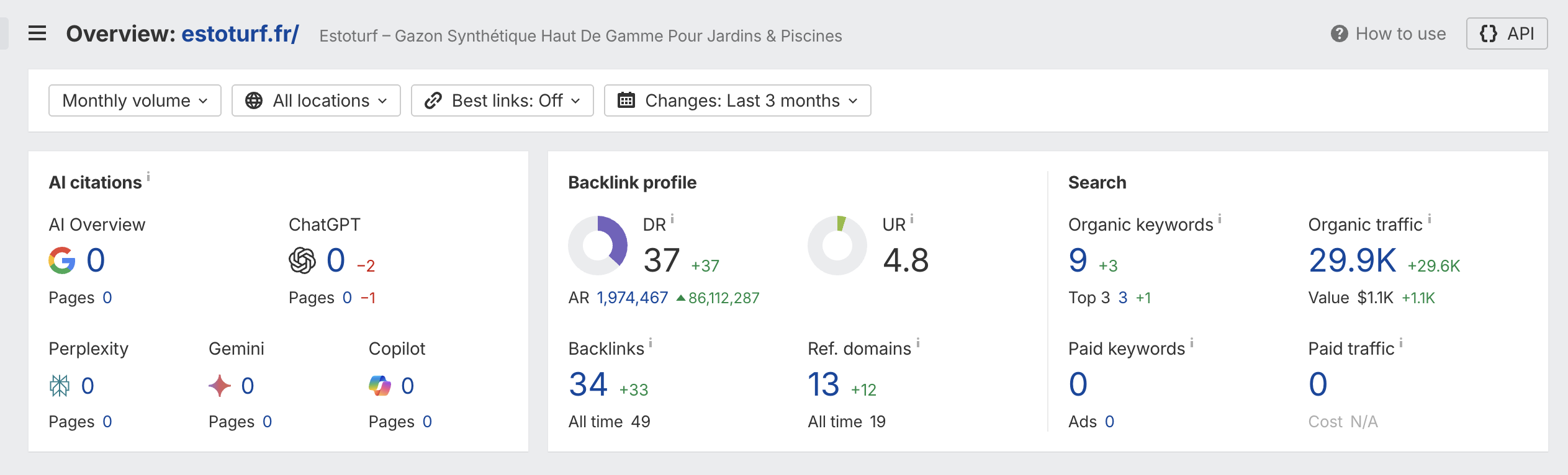Open the hamburger menu icon
The image size is (1568, 475).
pos(37,33)
